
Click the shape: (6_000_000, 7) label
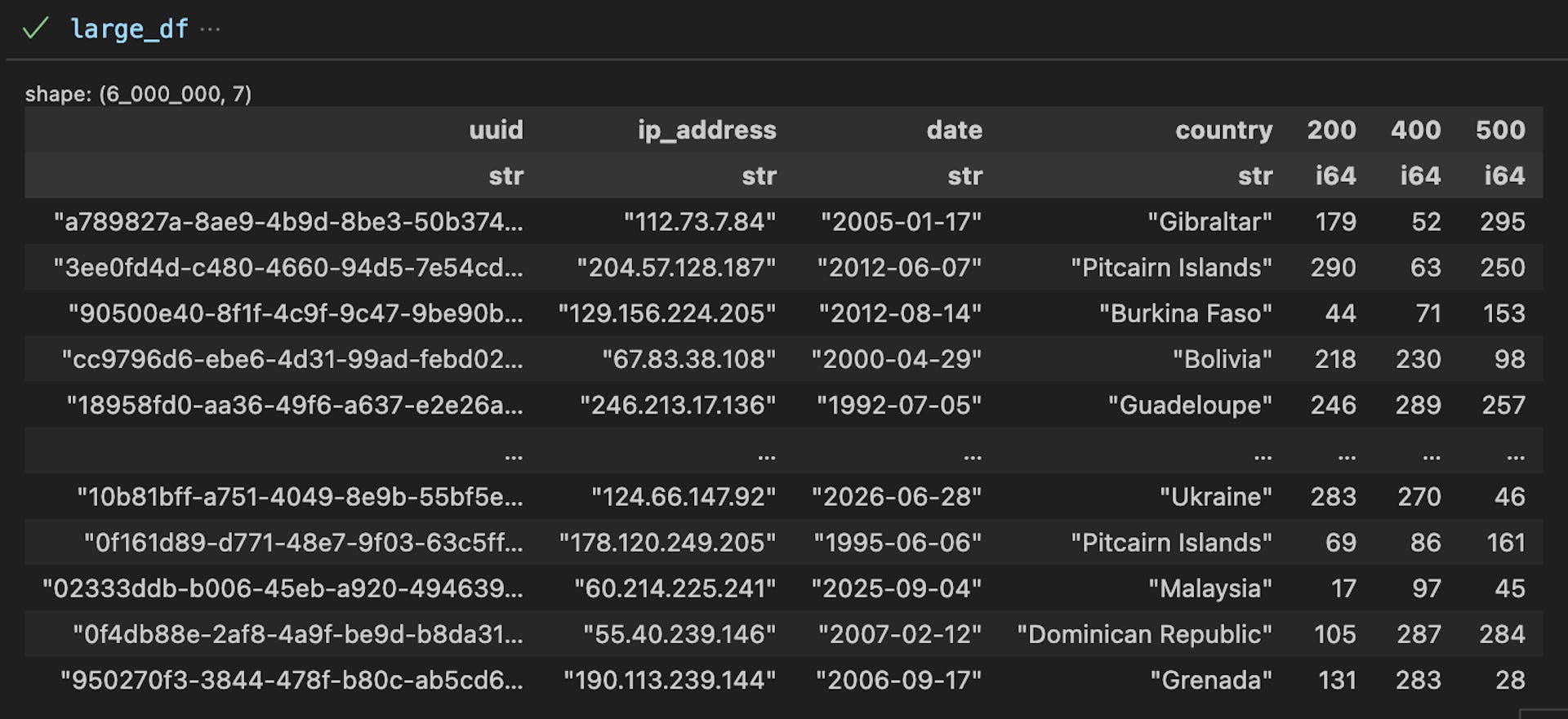(139, 95)
